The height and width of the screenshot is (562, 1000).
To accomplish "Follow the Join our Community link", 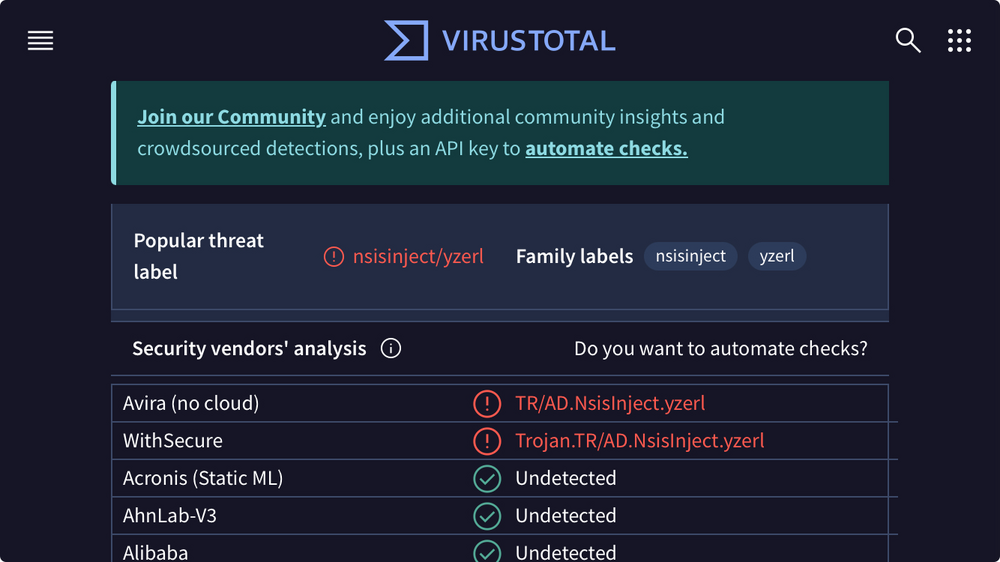I will click(232, 117).
